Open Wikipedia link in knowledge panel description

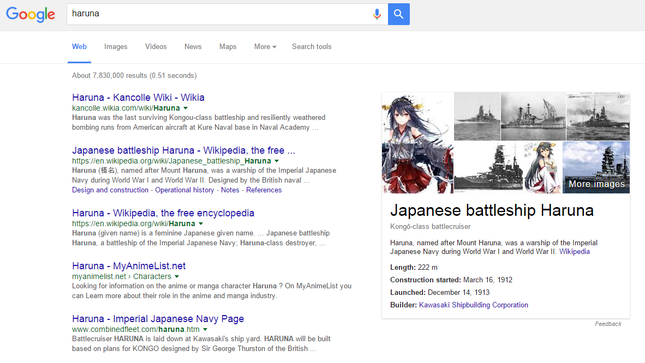[x=574, y=251]
